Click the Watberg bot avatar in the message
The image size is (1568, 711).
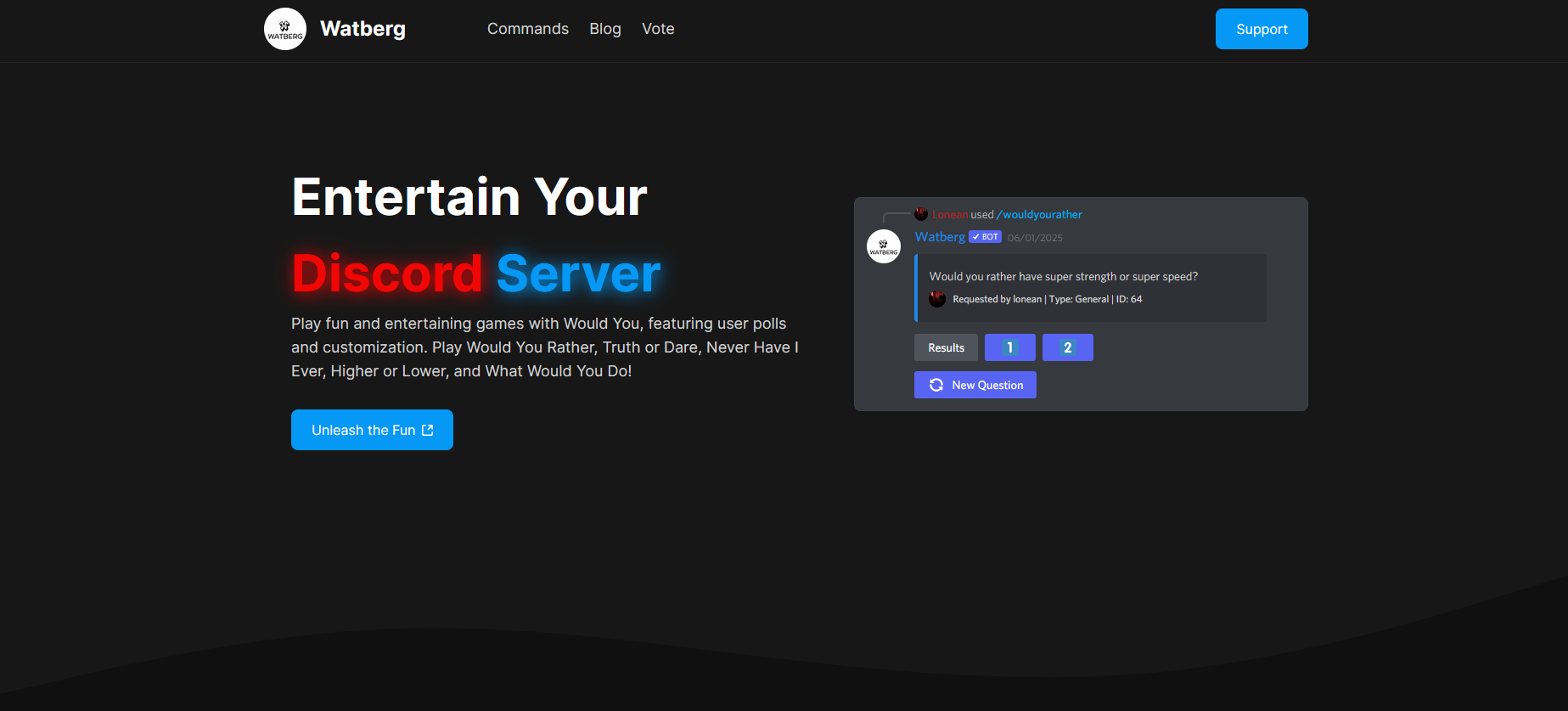[x=883, y=246]
